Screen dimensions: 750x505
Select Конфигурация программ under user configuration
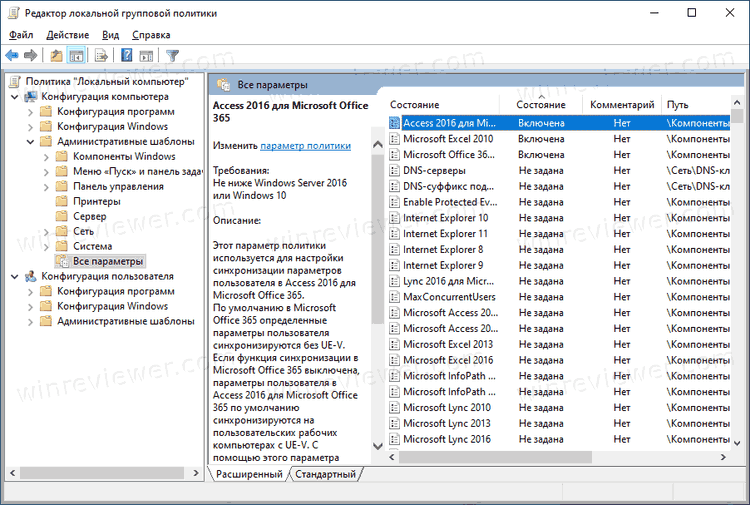pos(116,291)
